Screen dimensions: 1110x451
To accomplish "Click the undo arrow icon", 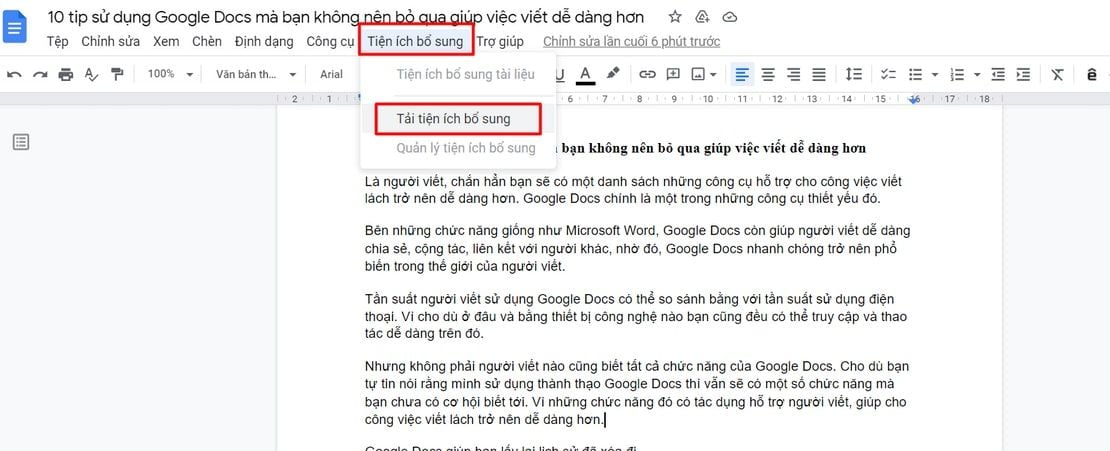I will point(14,74).
